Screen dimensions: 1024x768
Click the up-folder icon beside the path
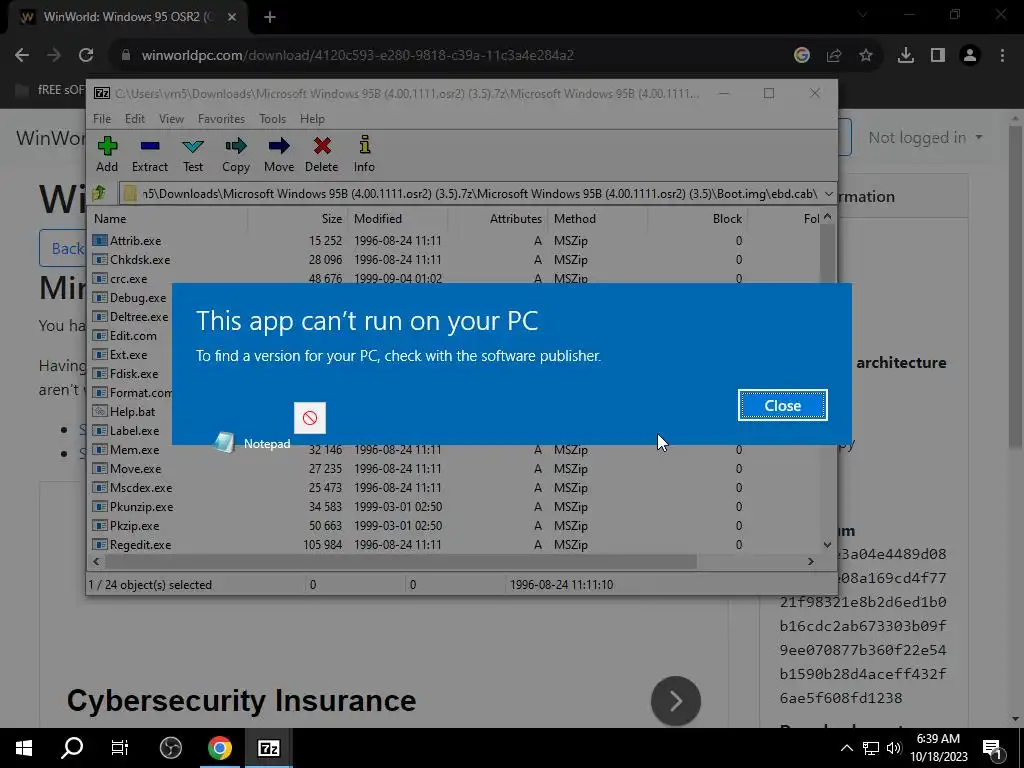pyautogui.click(x=99, y=193)
